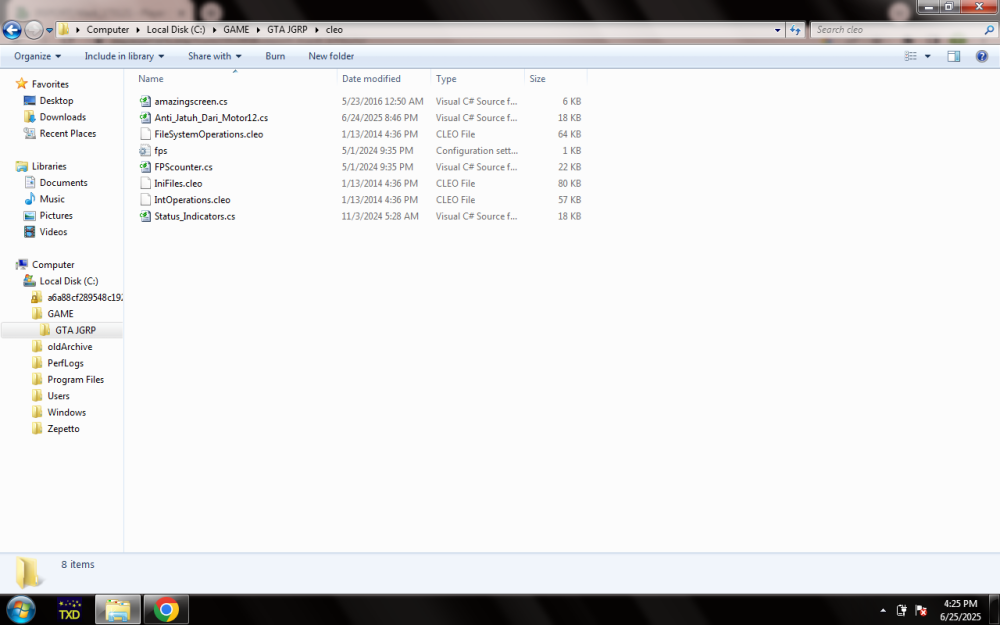Screen dimensions: 1000x625
Task: Open Downloads in Favorites
Action: point(62,117)
